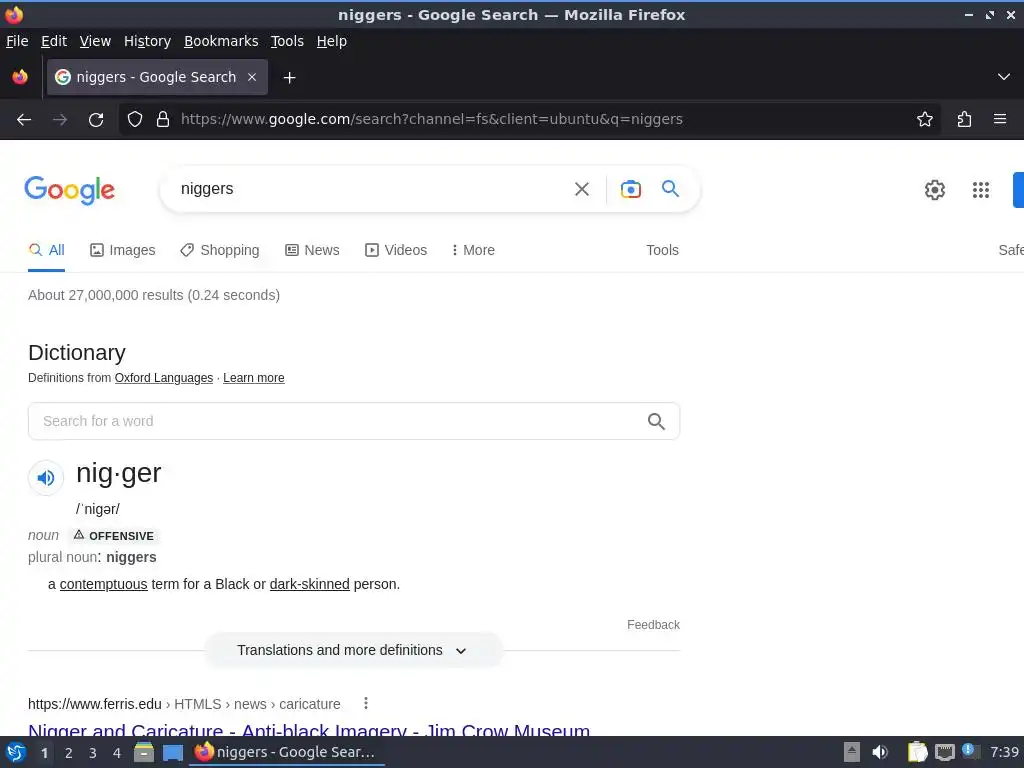Screen dimensions: 1024x768
Task: Clear the Google search query with X
Action: pos(582,189)
